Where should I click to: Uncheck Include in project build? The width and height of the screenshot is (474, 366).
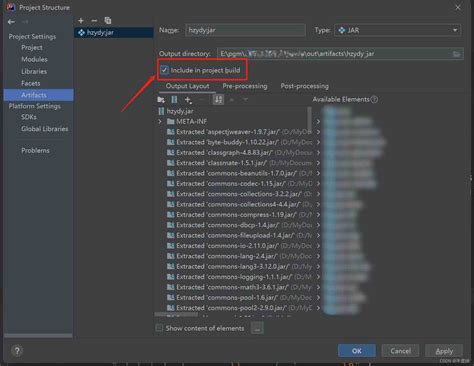click(164, 70)
